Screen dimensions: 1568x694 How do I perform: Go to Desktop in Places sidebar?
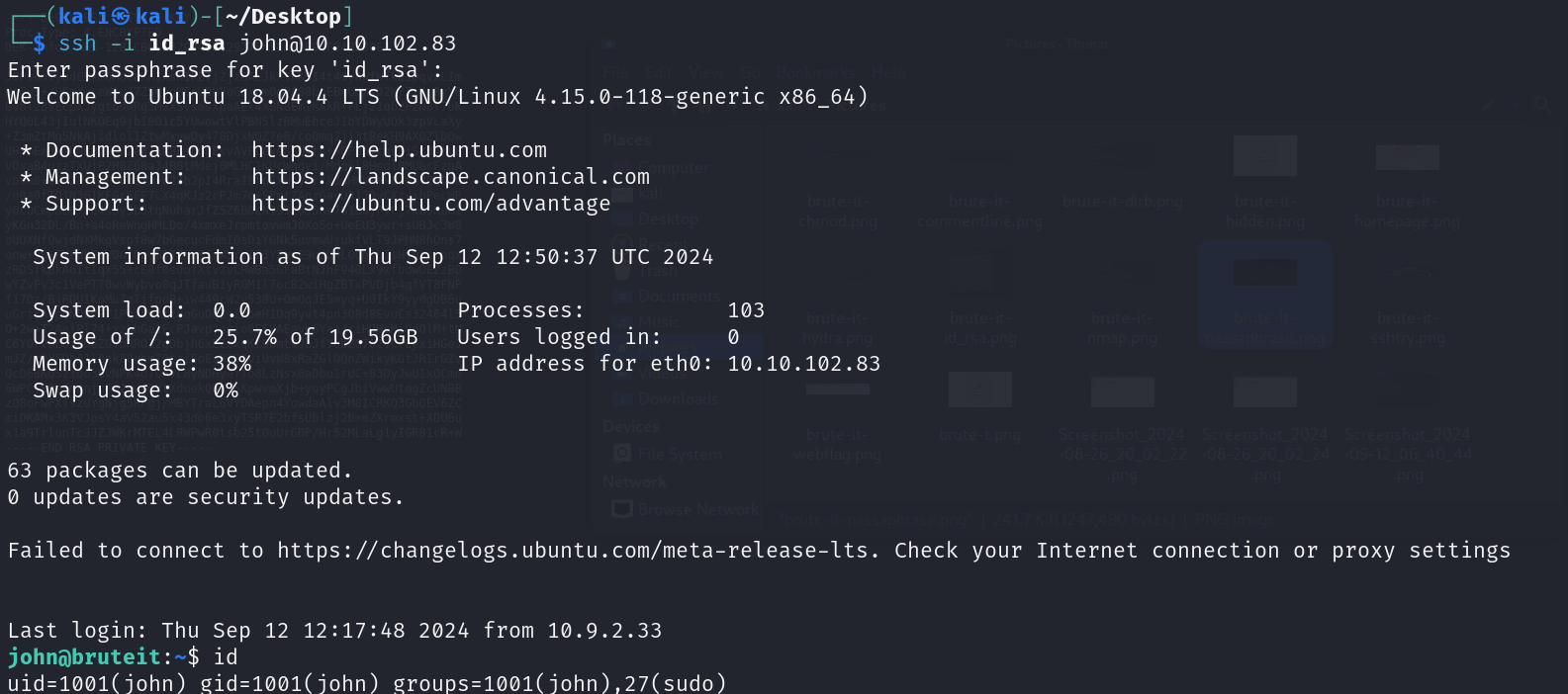668,219
